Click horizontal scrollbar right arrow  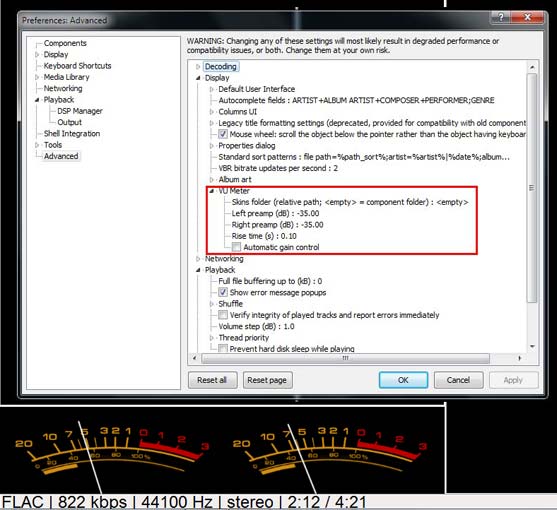pos(520,358)
